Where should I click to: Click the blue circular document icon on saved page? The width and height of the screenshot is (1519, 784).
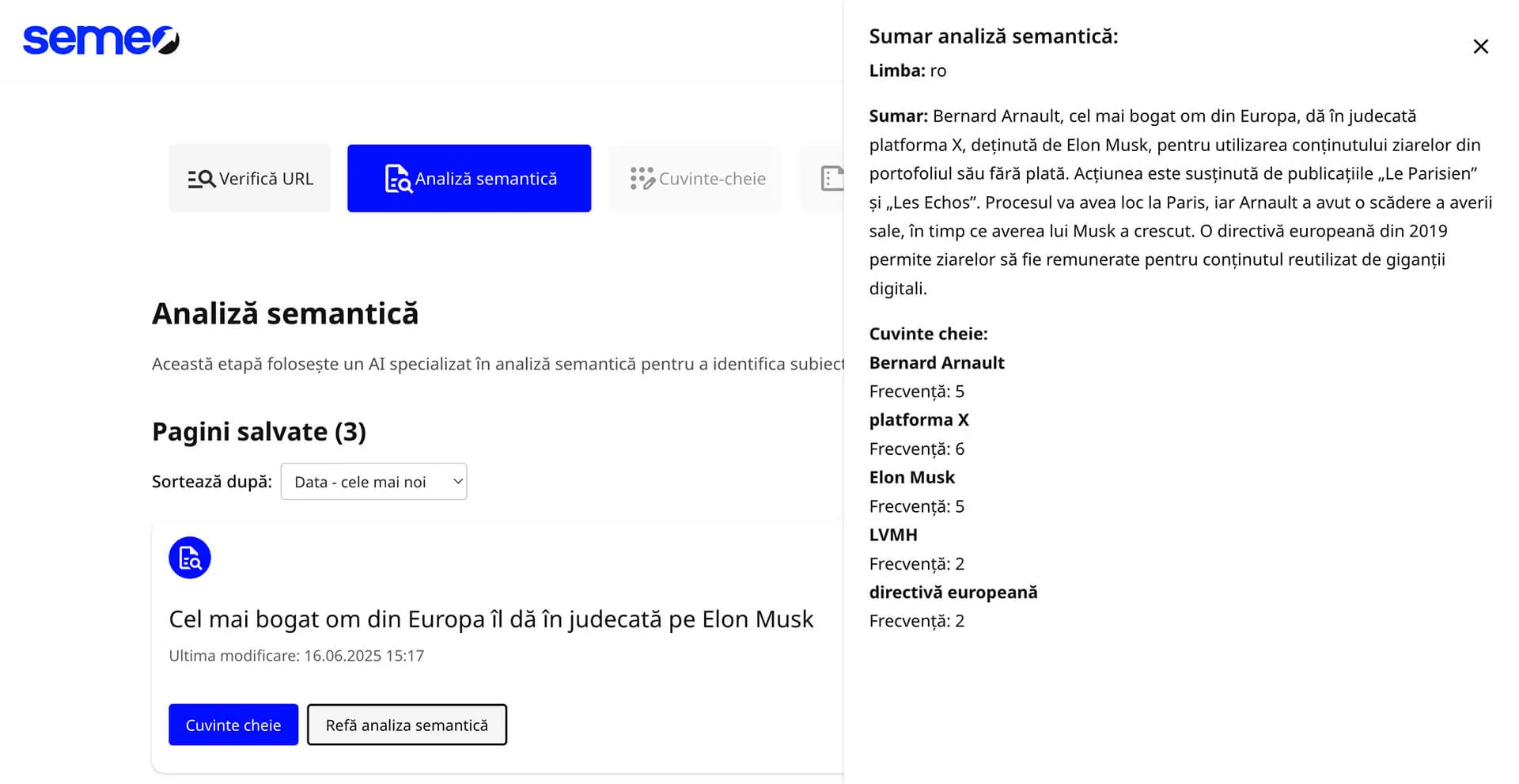(190, 558)
